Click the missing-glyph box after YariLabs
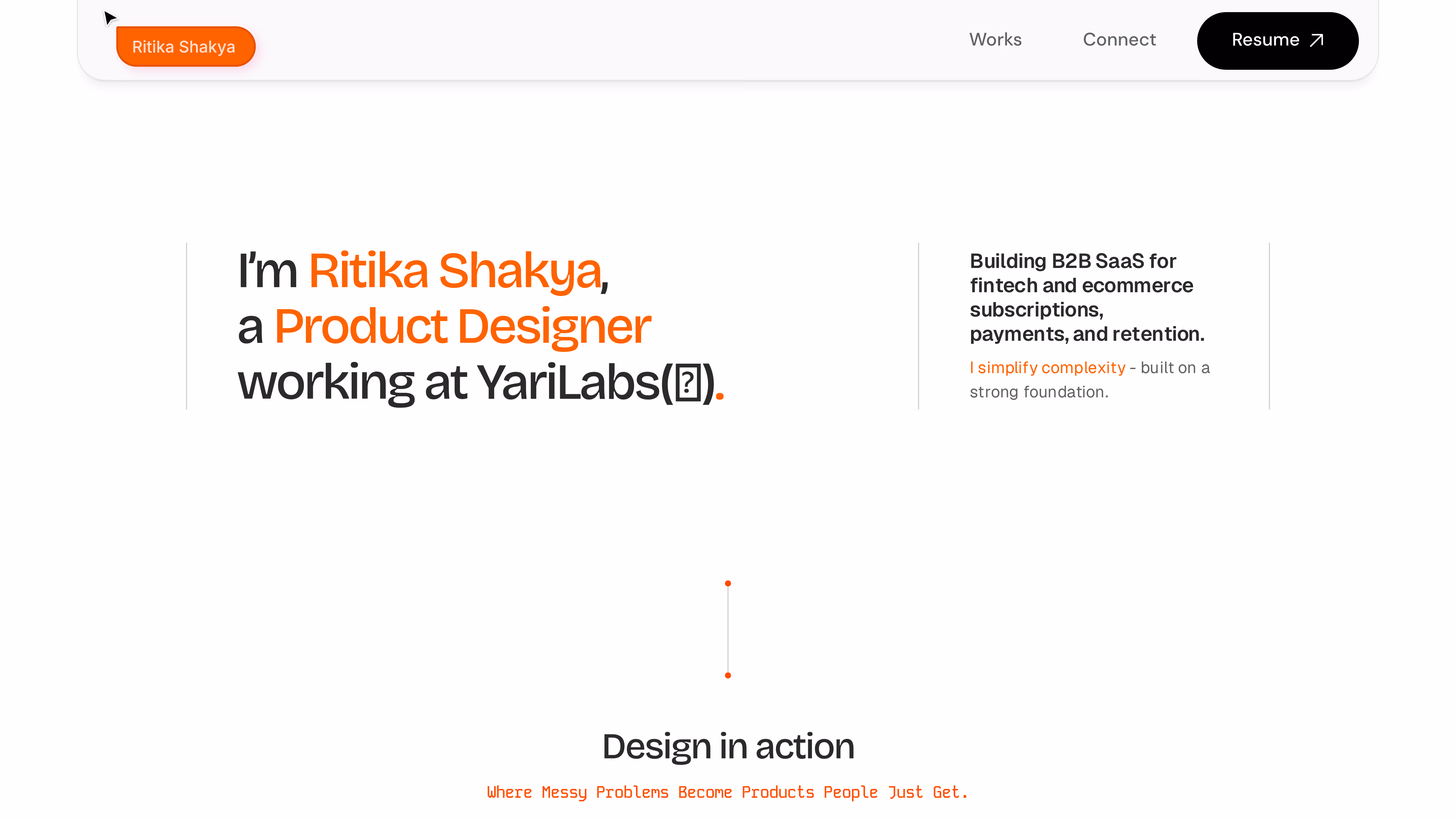 [688, 383]
